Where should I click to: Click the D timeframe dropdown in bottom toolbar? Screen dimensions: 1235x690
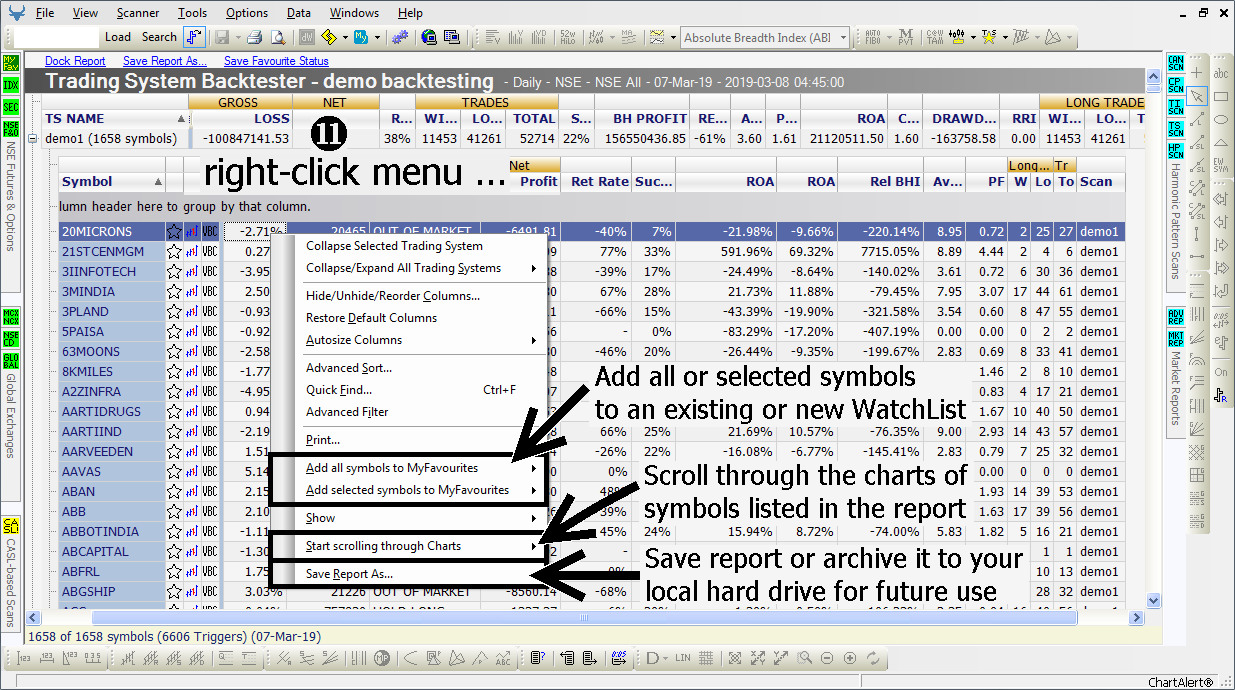[657, 658]
